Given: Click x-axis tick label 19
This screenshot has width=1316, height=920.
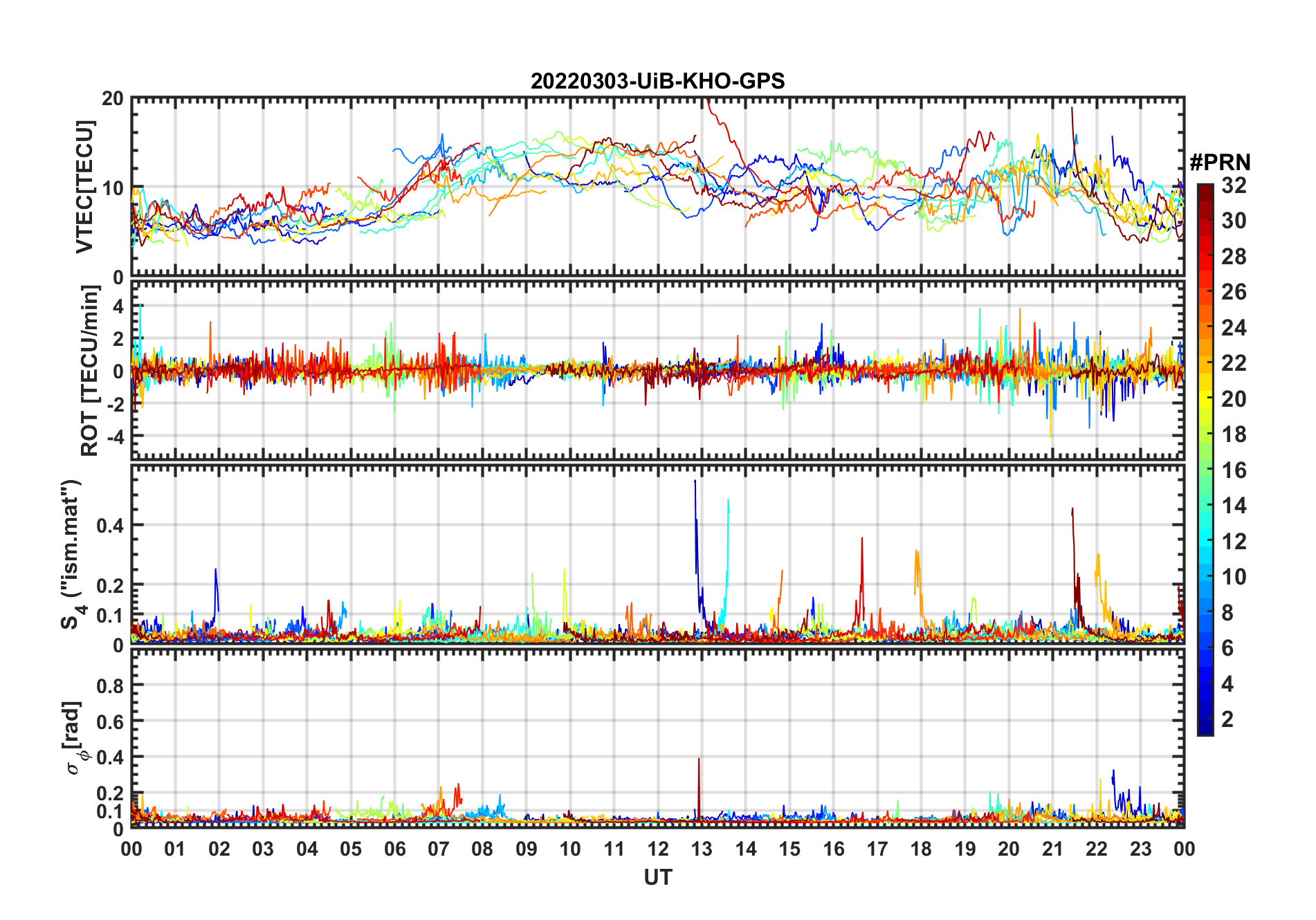Looking at the screenshot, I should pos(965,849).
